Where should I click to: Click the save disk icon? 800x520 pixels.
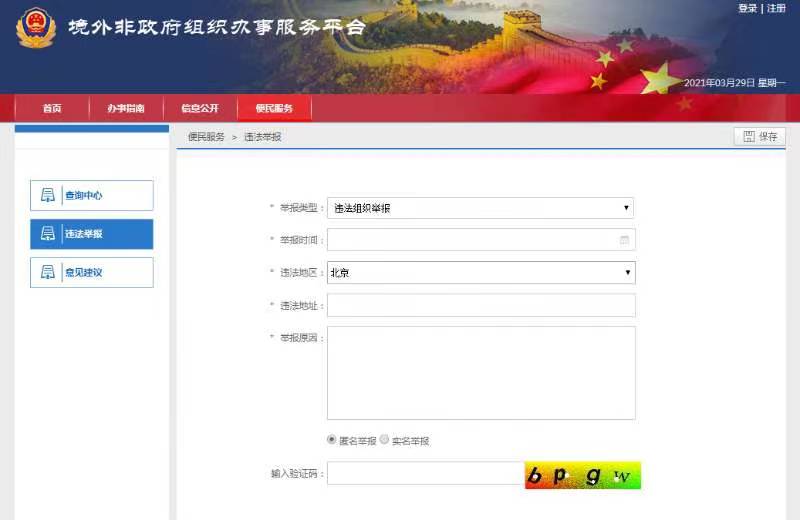tap(746, 136)
